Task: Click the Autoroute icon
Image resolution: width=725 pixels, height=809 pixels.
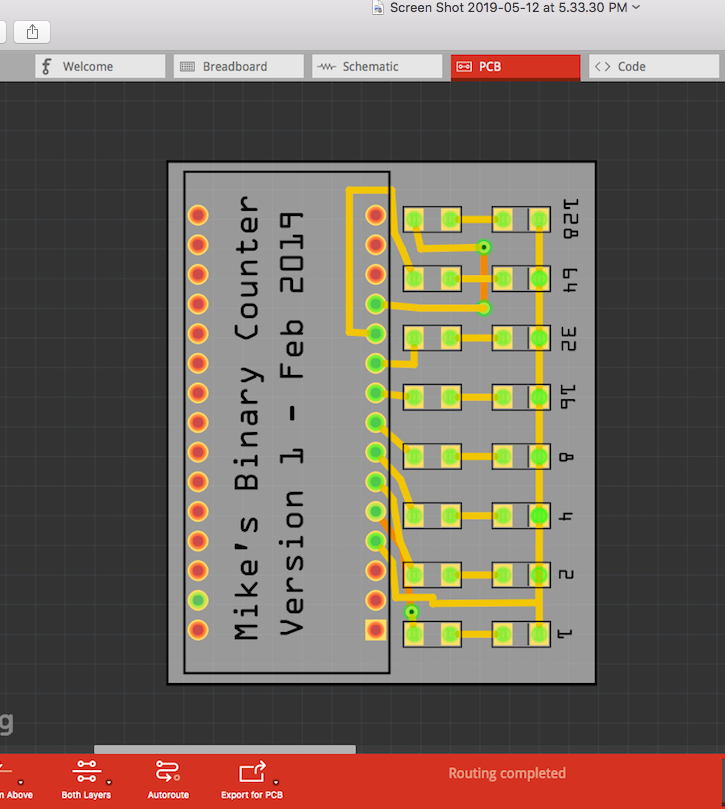Action: pyautogui.click(x=167, y=772)
